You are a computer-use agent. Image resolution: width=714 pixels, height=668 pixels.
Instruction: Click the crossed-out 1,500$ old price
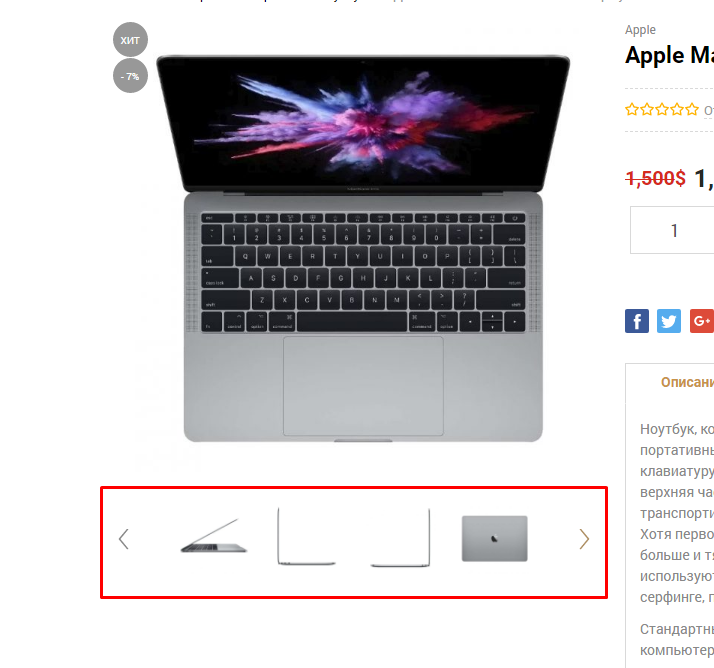coord(655,178)
